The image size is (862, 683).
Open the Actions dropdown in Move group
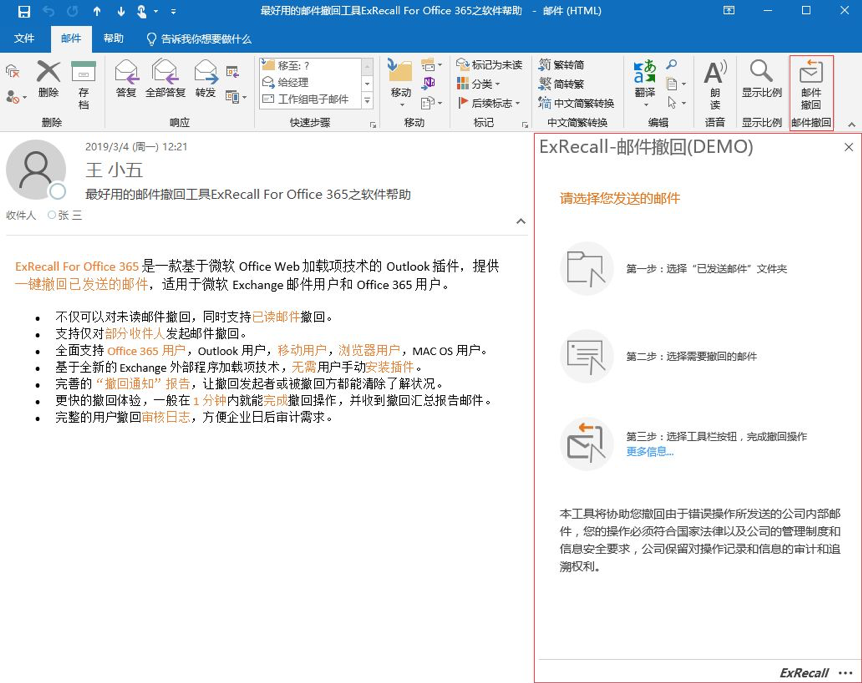tap(432, 103)
